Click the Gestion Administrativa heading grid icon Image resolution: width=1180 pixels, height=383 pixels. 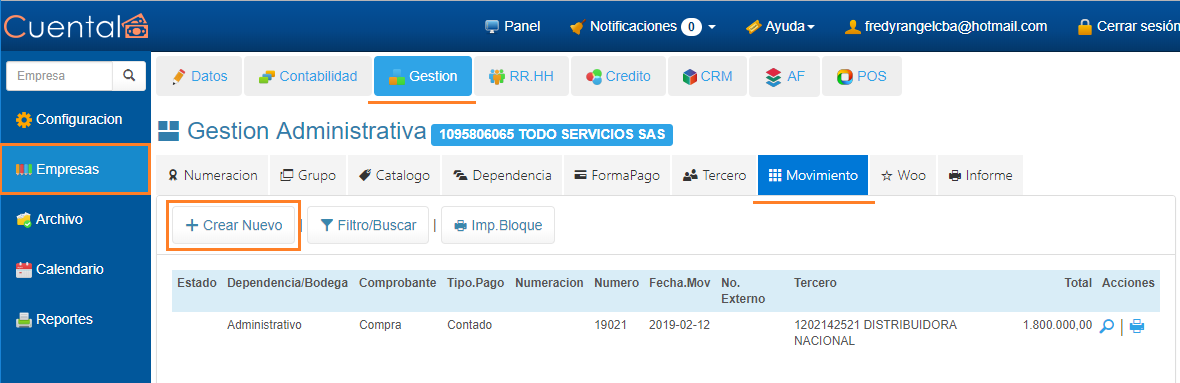tap(169, 131)
